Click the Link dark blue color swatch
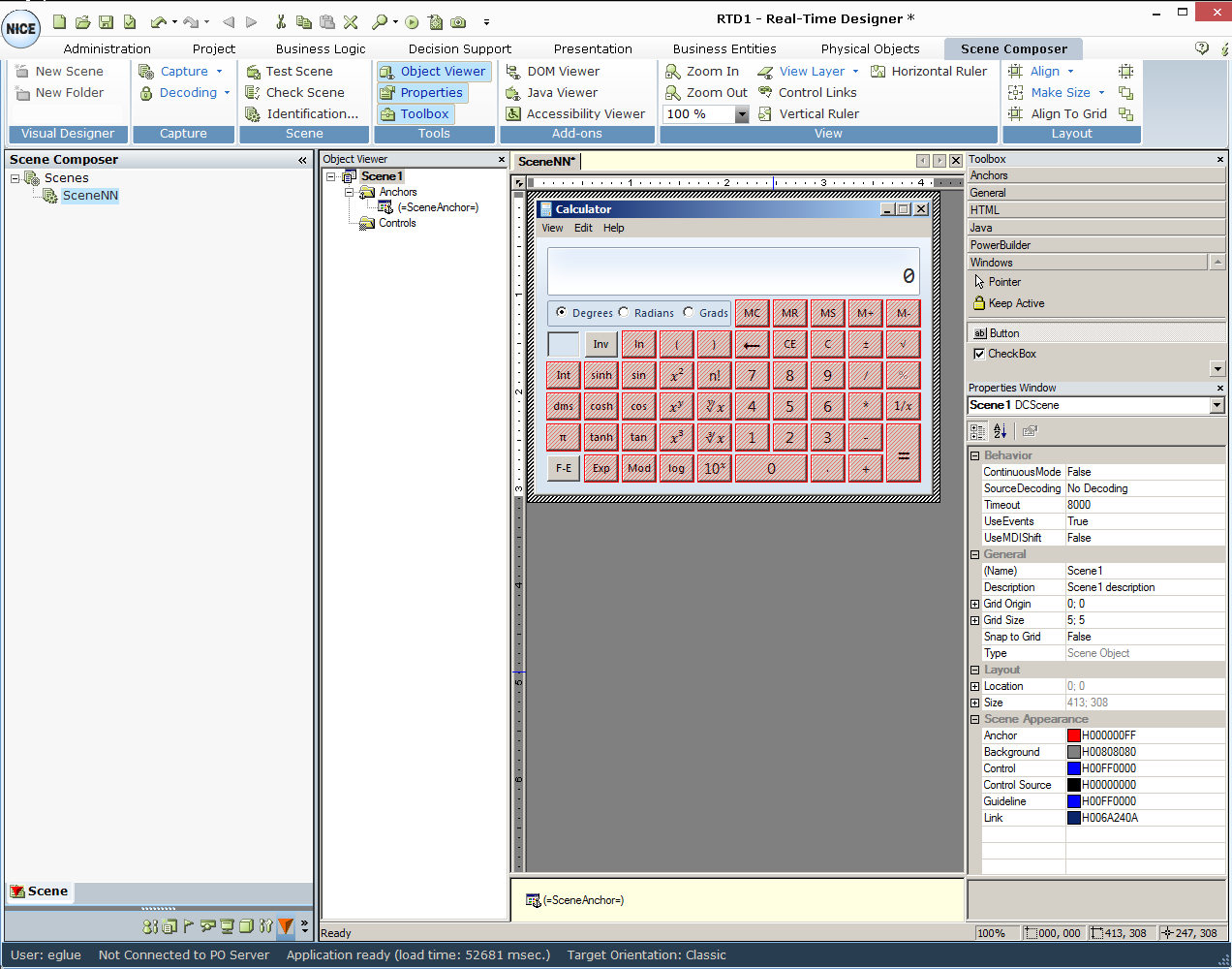Image resolution: width=1232 pixels, height=969 pixels. 1074,818
